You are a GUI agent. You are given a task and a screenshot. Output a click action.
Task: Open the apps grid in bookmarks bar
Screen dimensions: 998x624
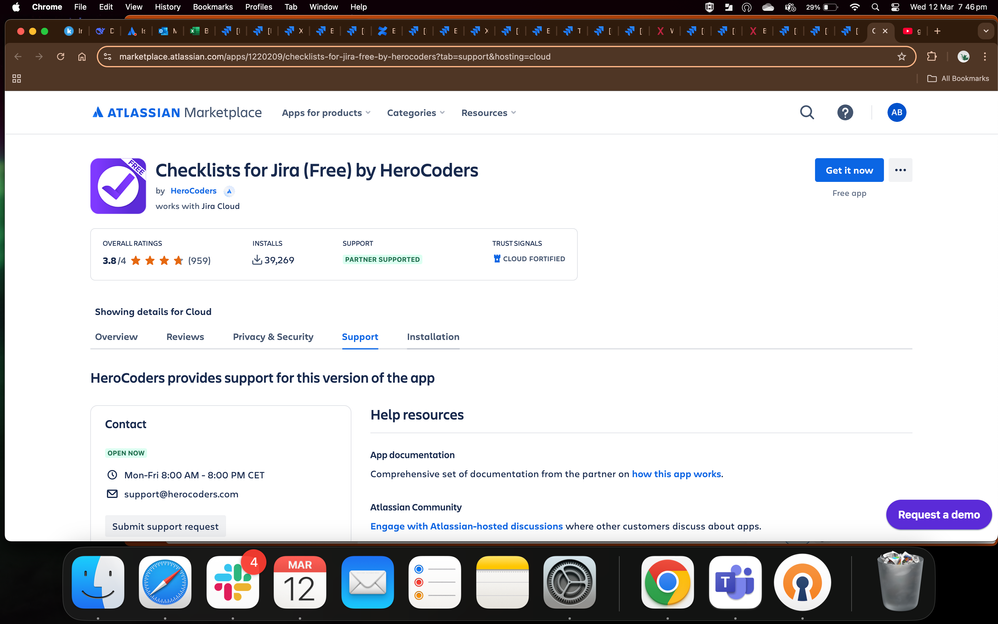click(x=17, y=78)
